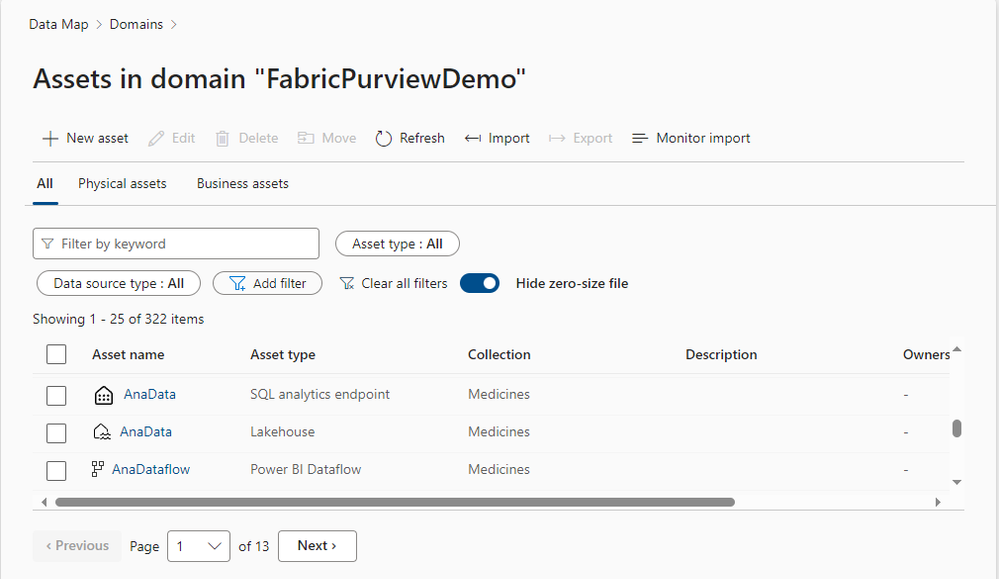Click the Add filter button

(x=268, y=283)
